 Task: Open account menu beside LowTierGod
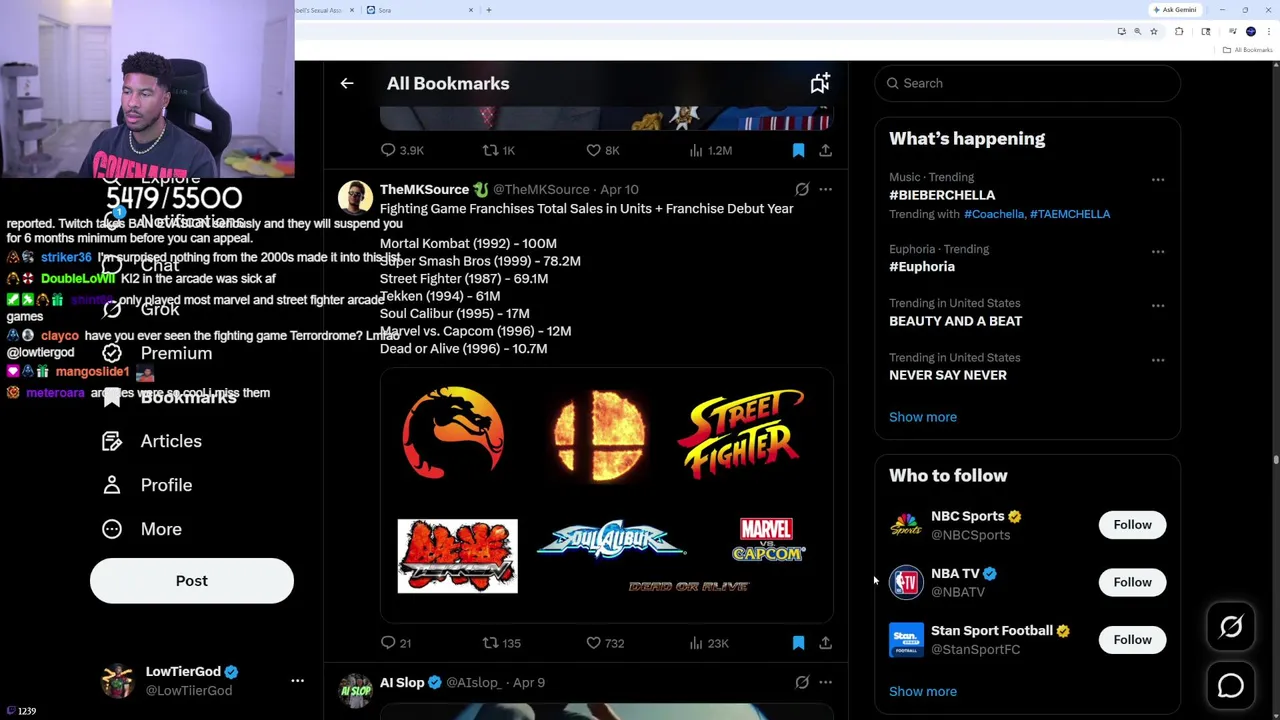[297, 681]
